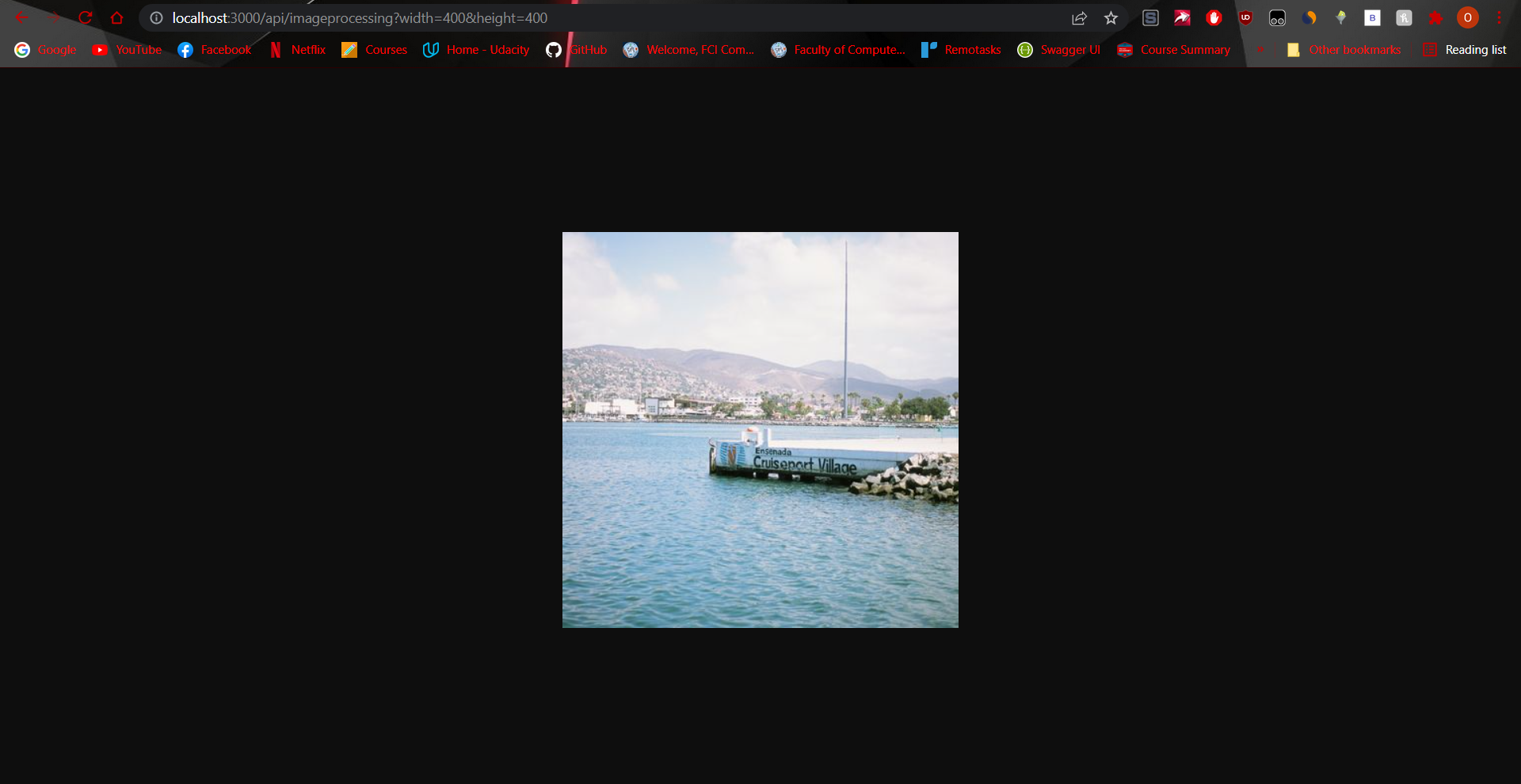Image resolution: width=1521 pixels, height=784 pixels.
Task: Open the gray h extension icon
Action: (x=1404, y=17)
